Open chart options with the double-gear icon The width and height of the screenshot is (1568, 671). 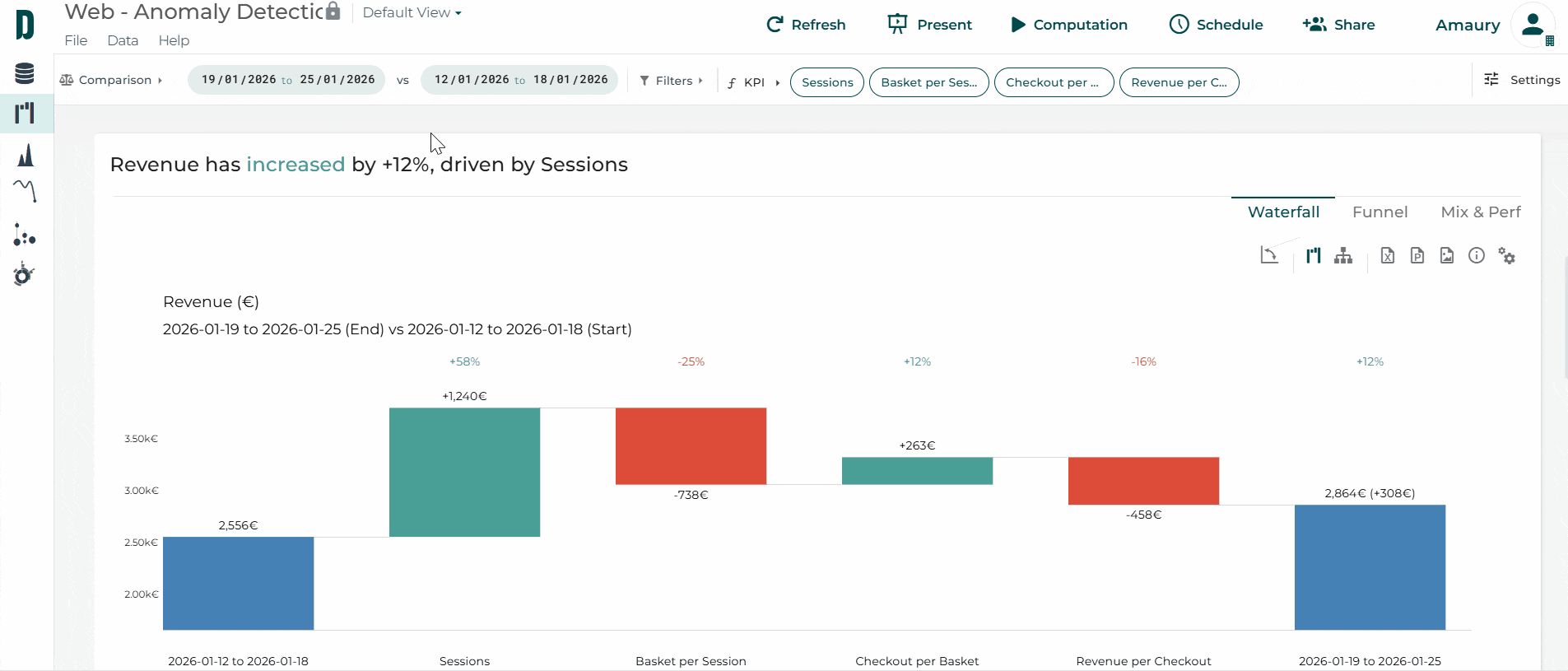tap(1507, 256)
